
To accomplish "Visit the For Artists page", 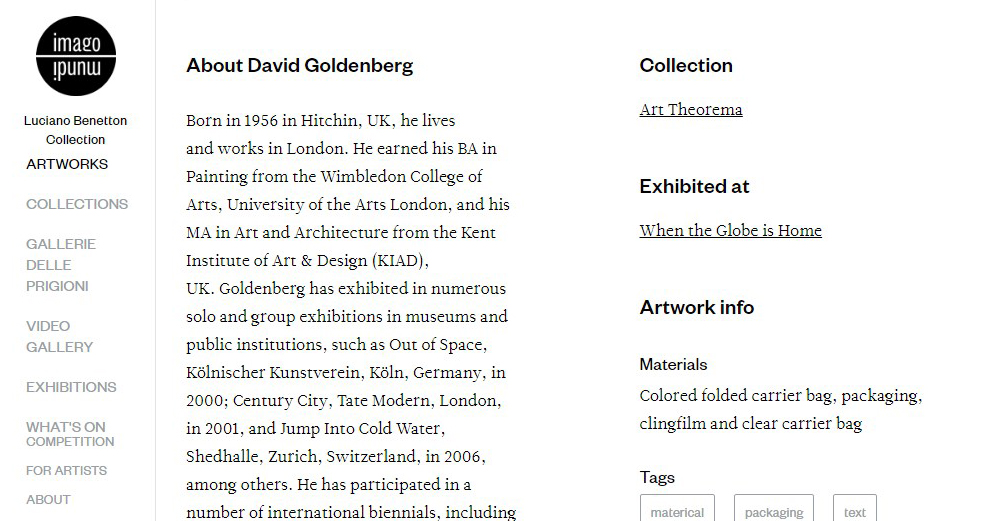I will point(67,471).
